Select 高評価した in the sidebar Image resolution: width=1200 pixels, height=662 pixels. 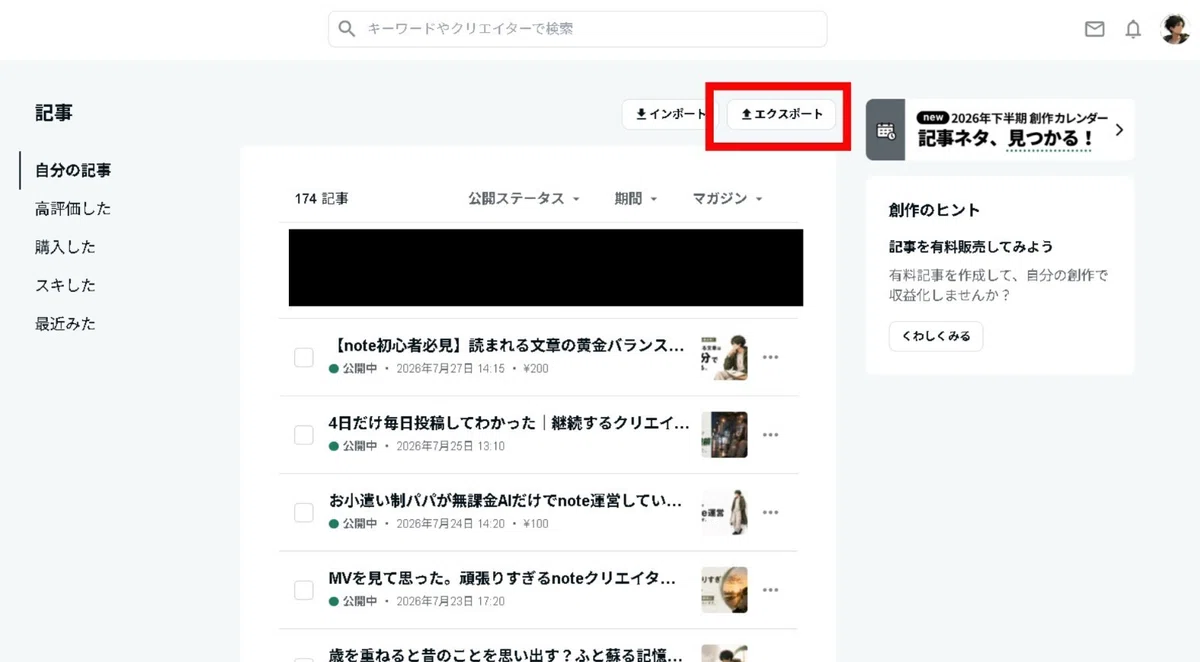coord(73,208)
